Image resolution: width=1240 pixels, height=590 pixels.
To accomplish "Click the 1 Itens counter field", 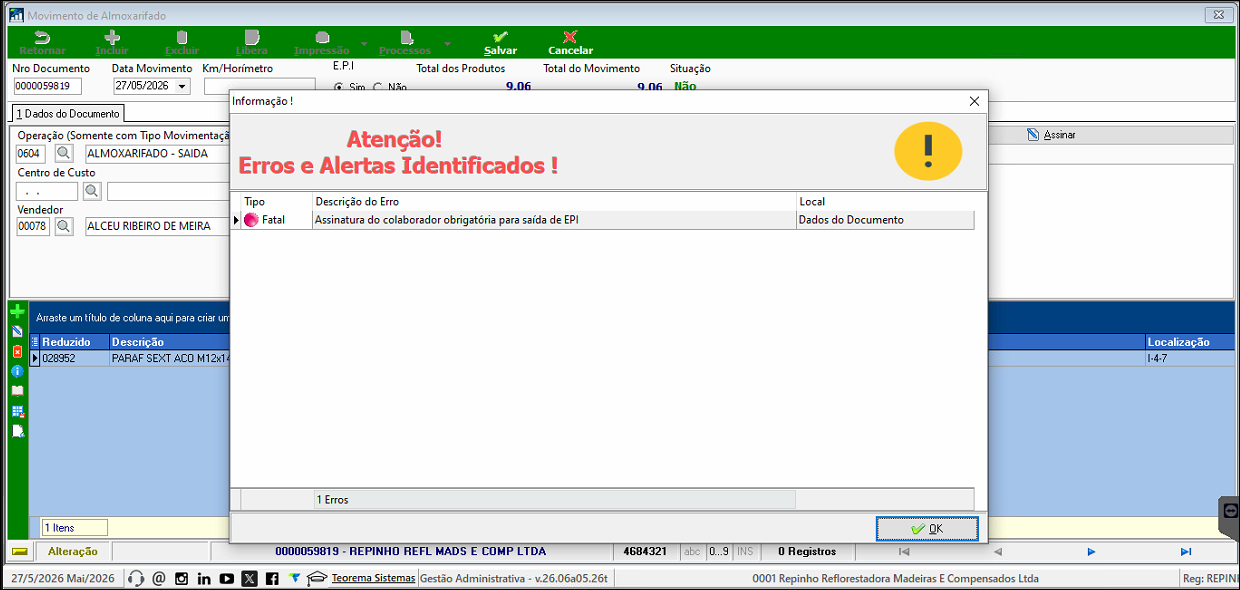I will click(x=74, y=527).
